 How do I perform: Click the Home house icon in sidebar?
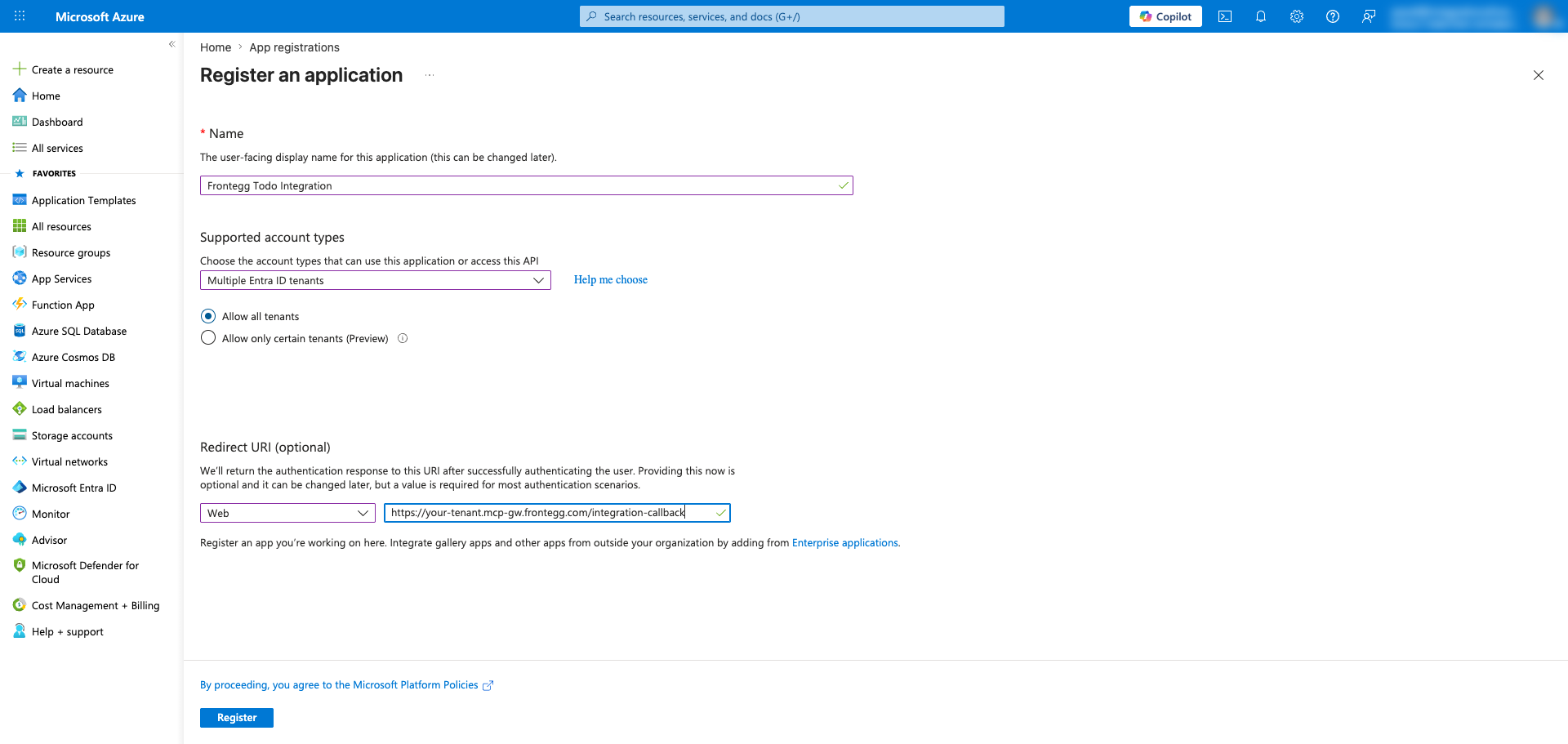coord(20,96)
